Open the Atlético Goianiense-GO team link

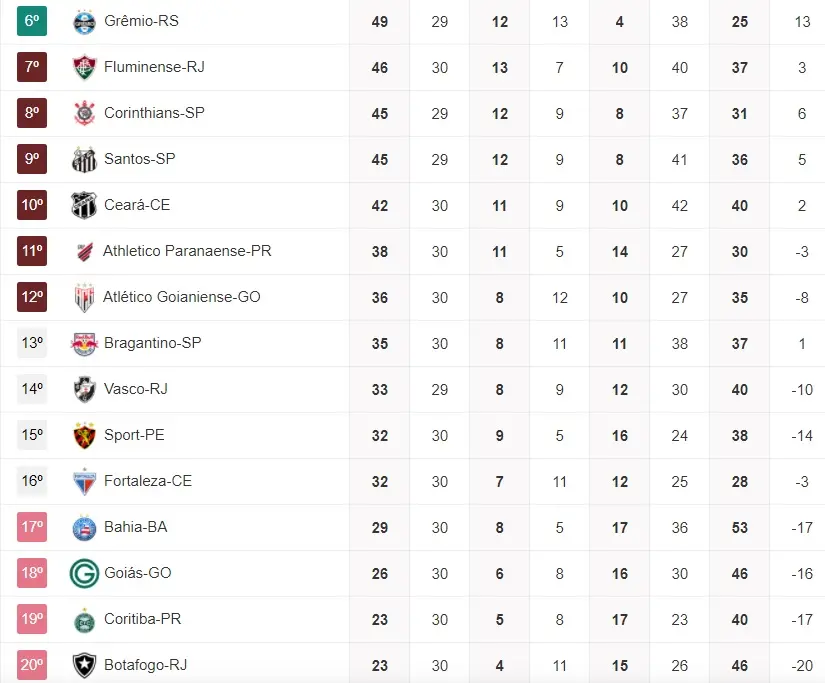181,297
